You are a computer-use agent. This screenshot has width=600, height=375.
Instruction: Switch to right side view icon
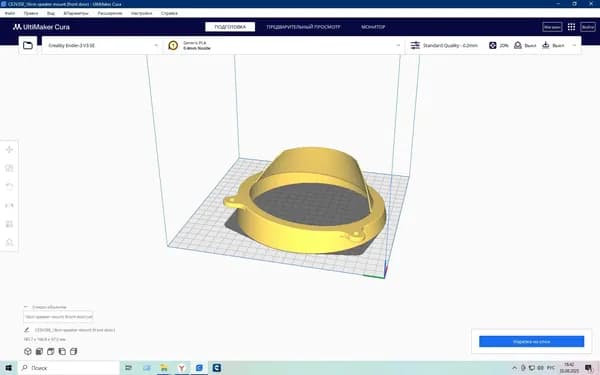[x=73, y=351]
